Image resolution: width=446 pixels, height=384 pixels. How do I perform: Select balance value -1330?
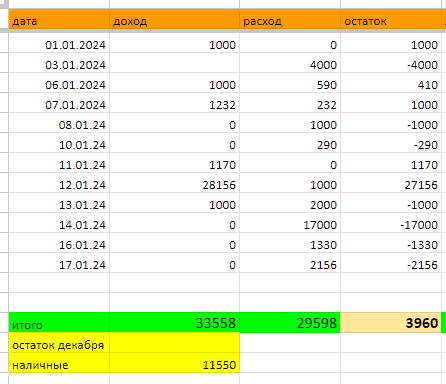tap(391, 243)
